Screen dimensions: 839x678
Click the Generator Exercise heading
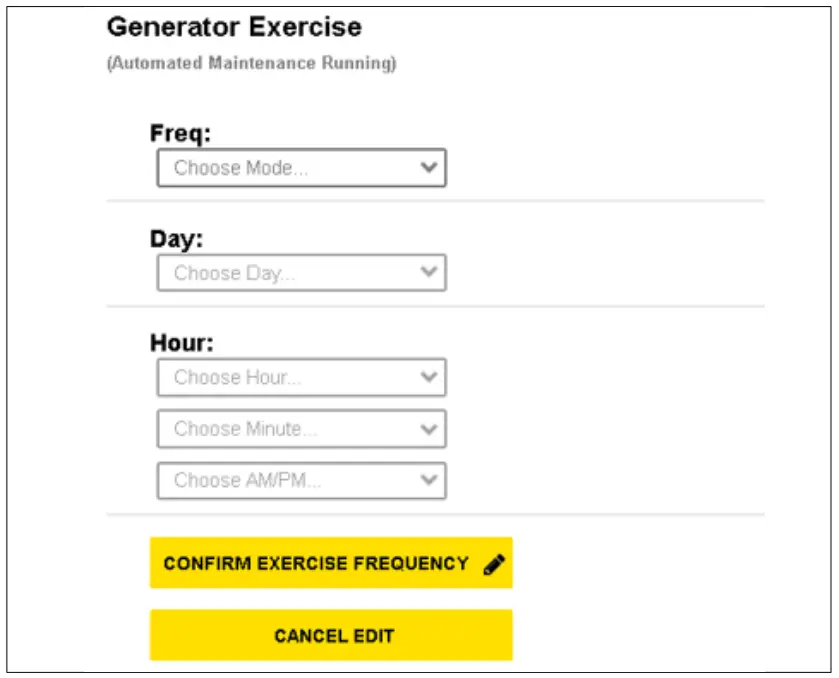click(234, 27)
